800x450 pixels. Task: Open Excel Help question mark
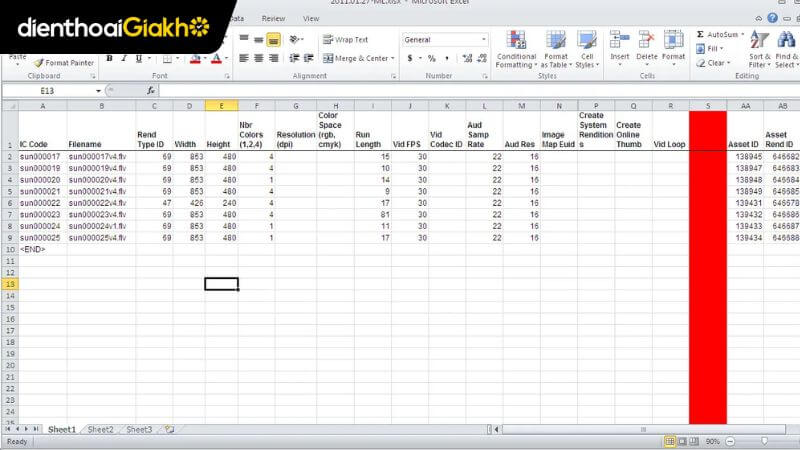(x=772, y=18)
